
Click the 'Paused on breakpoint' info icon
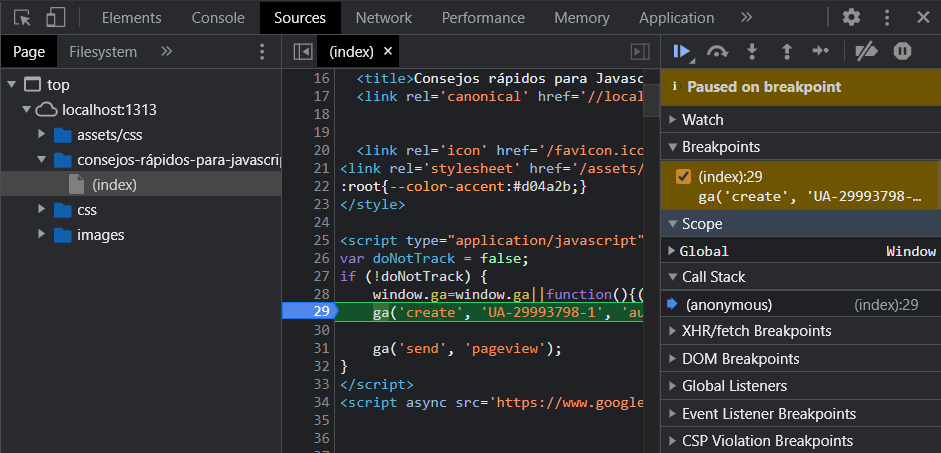[675, 86]
